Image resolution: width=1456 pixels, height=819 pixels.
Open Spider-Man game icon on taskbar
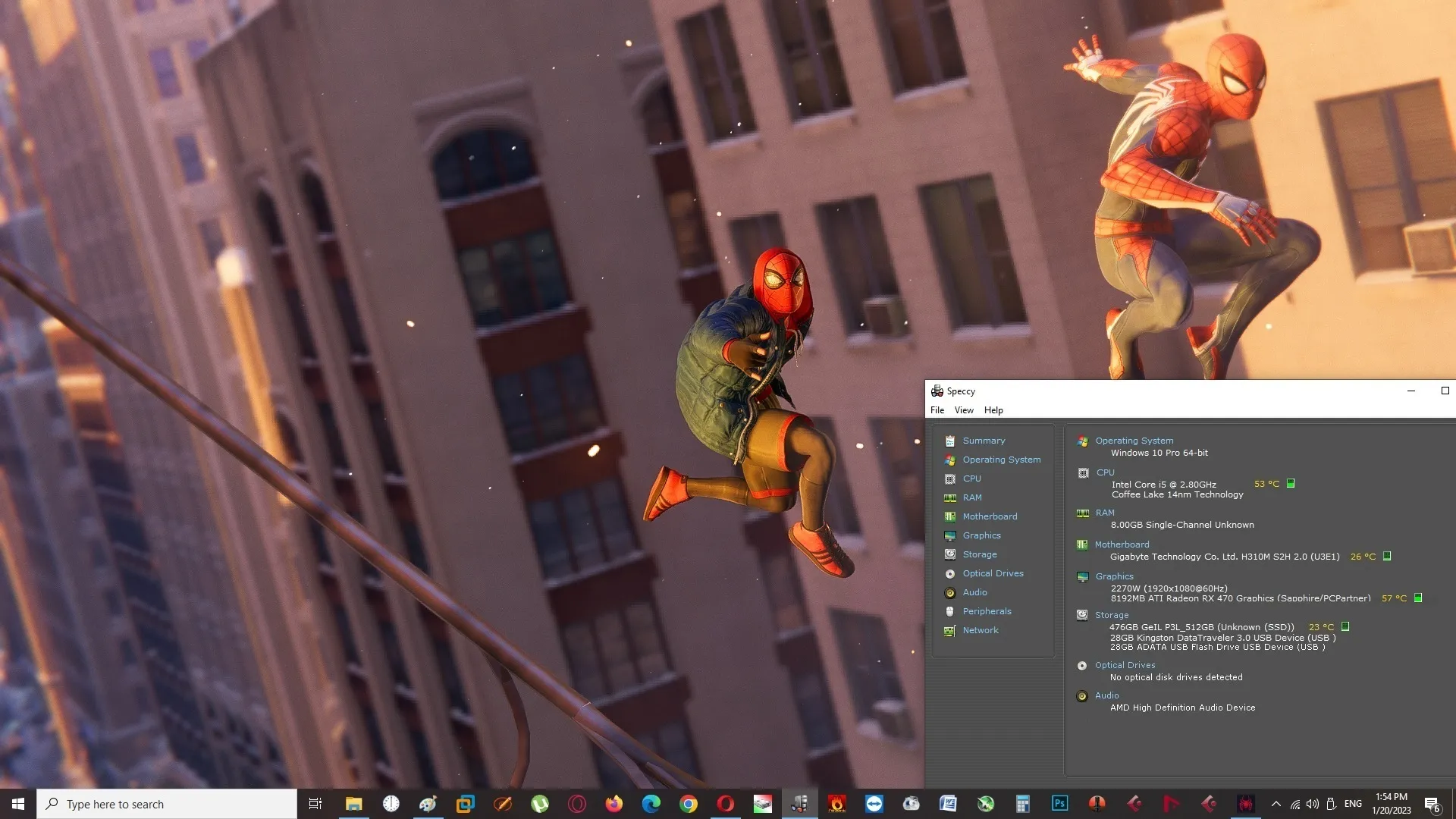[1245, 804]
